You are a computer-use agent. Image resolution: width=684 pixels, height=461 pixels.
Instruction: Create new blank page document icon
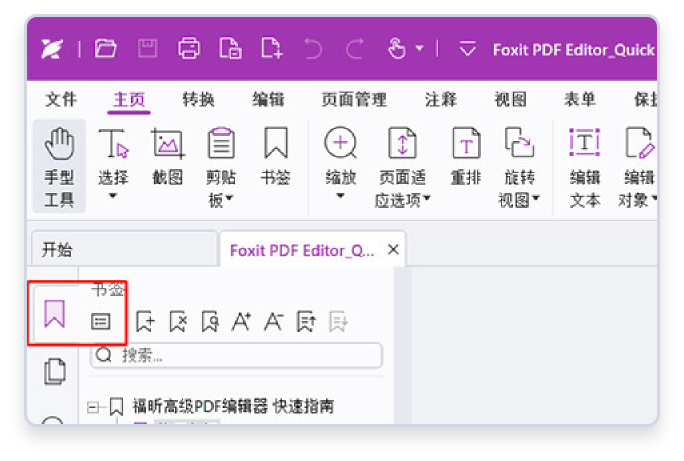click(271, 48)
